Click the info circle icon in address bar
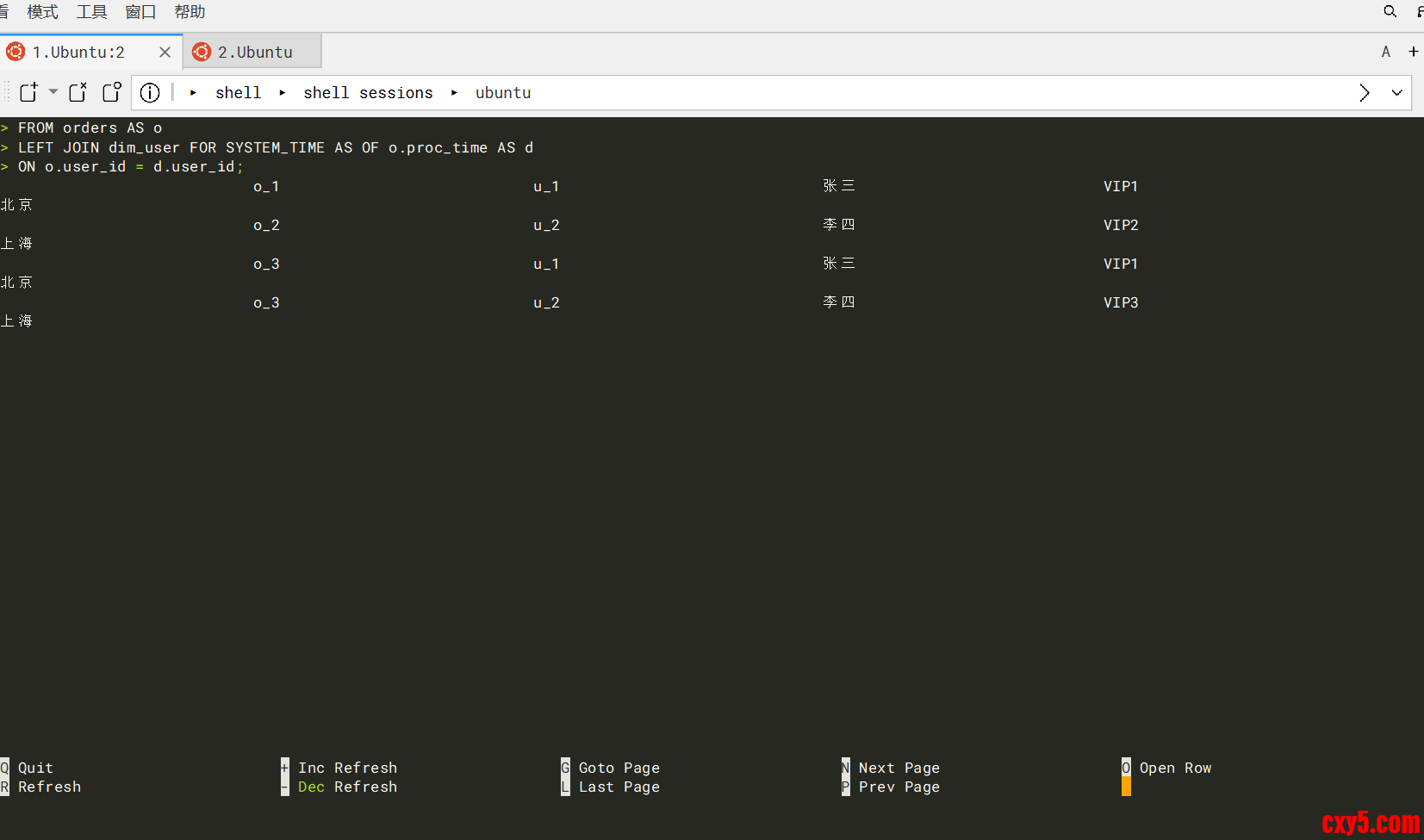 tap(150, 93)
